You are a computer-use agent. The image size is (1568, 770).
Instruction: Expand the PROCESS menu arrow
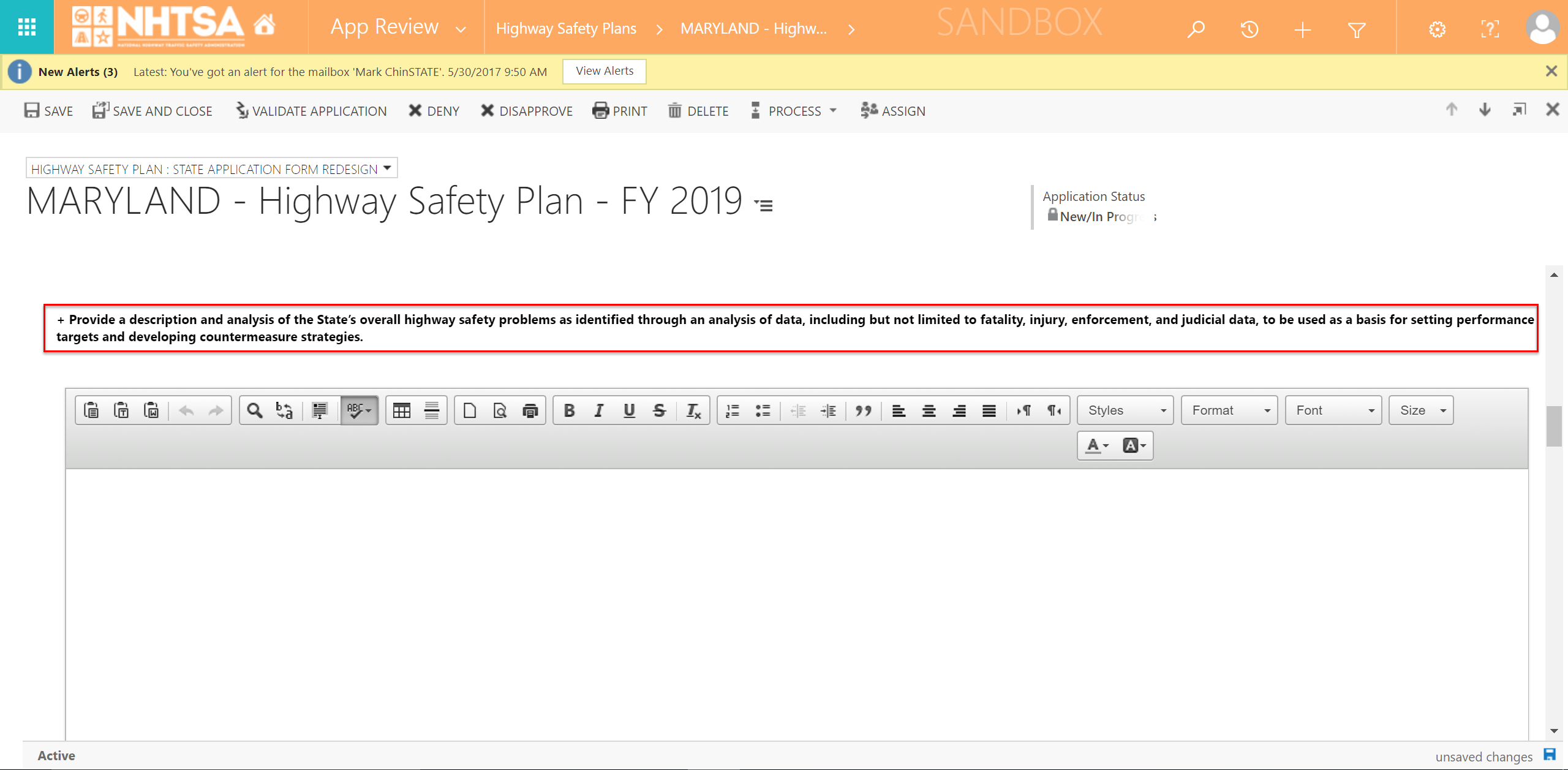[833, 111]
